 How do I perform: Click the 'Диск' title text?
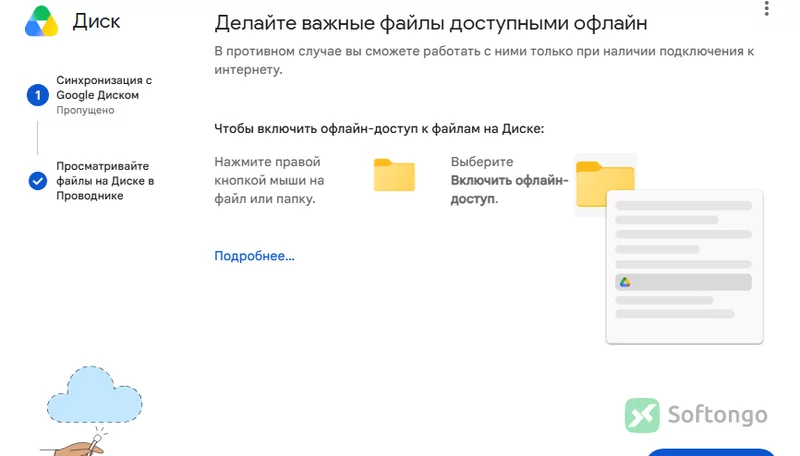tap(96, 21)
